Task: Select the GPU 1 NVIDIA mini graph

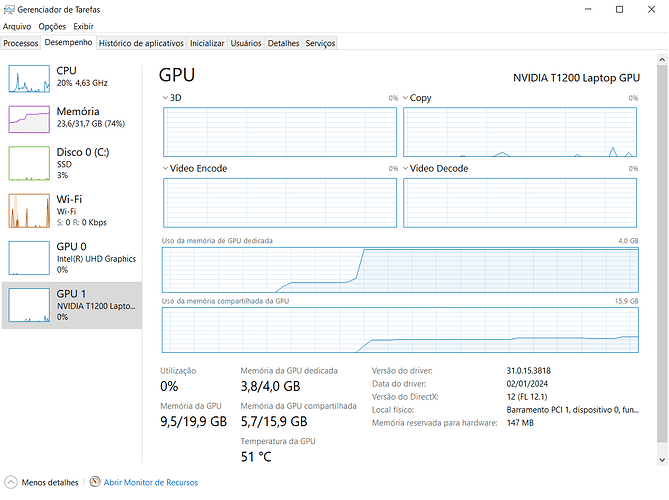Action: click(29, 305)
